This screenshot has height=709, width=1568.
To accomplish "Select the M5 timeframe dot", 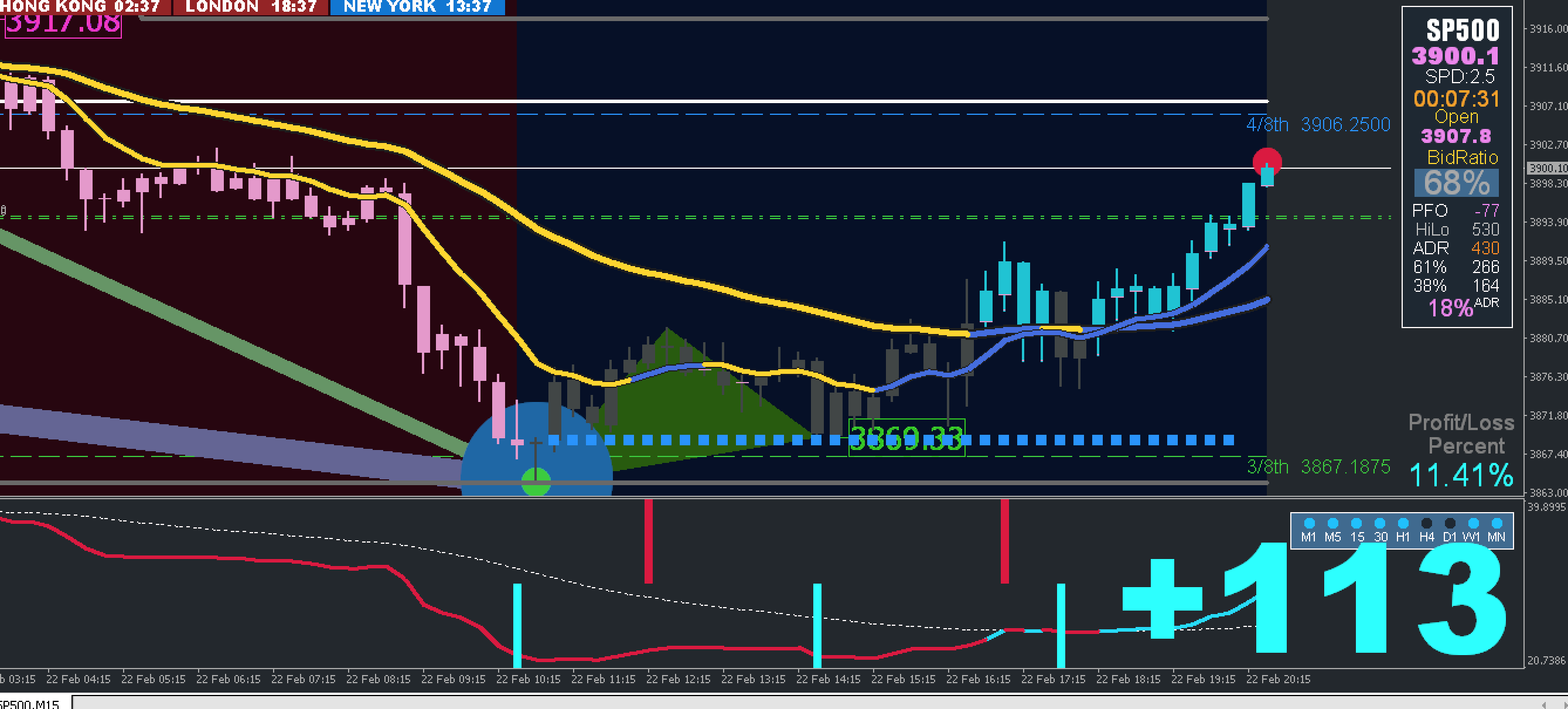I will pyautogui.click(x=1332, y=523).
